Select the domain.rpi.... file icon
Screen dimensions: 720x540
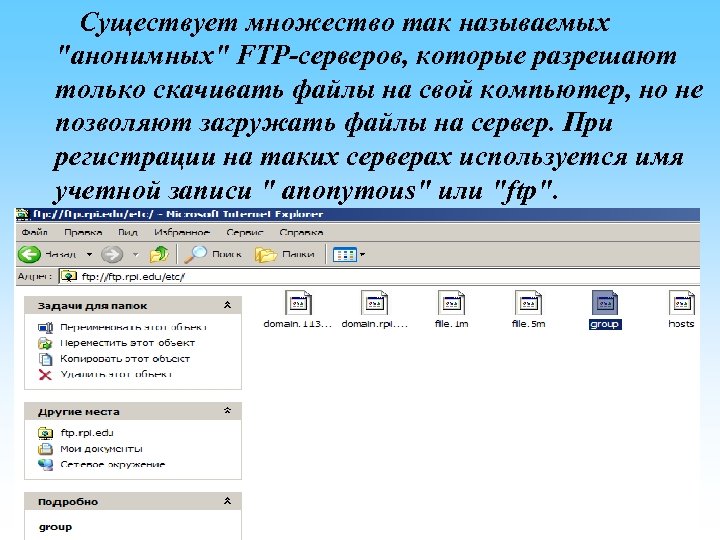click(375, 303)
